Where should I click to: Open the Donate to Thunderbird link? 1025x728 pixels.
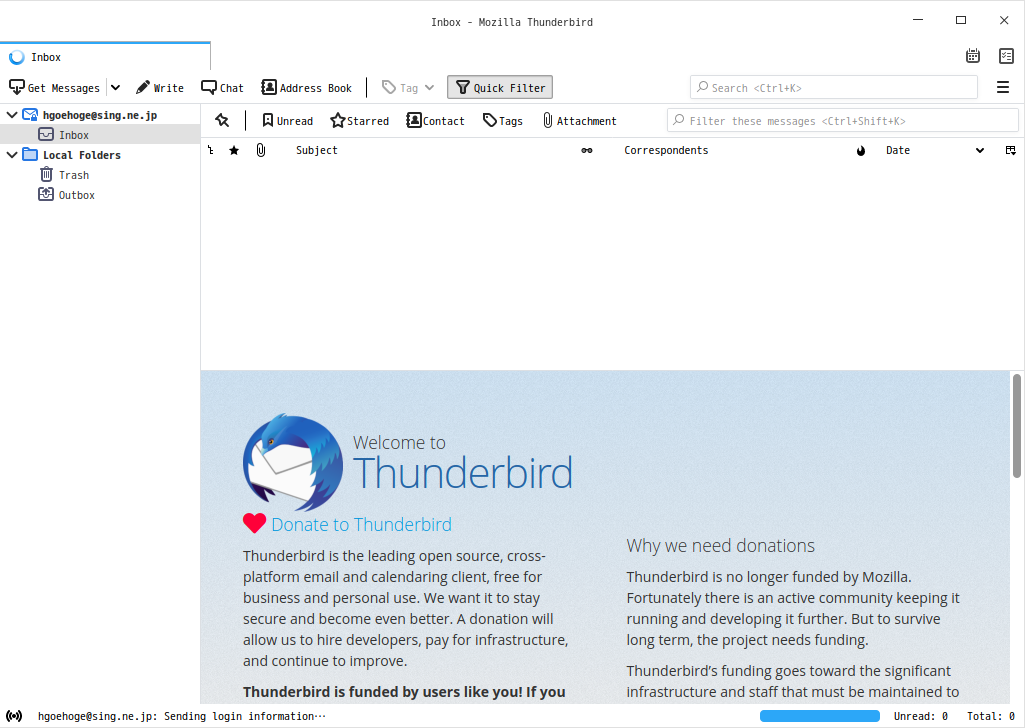(361, 524)
